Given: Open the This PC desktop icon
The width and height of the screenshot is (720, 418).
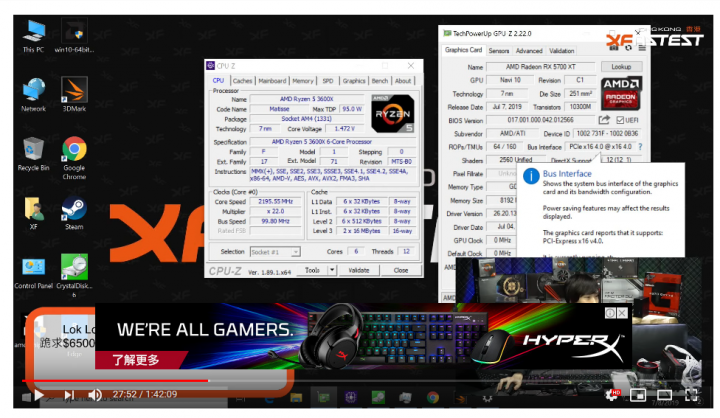Looking at the screenshot, I should pyautogui.click(x=34, y=36).
